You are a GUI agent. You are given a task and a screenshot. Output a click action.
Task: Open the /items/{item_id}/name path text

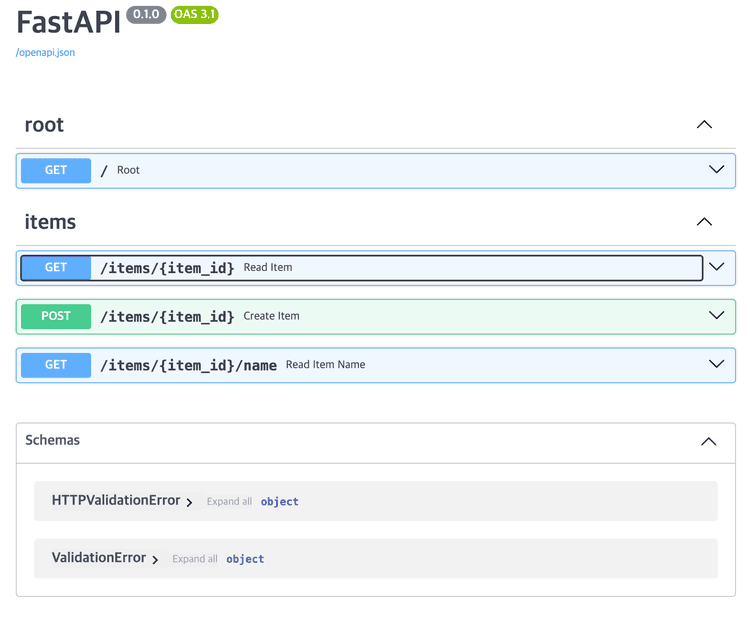188,365
